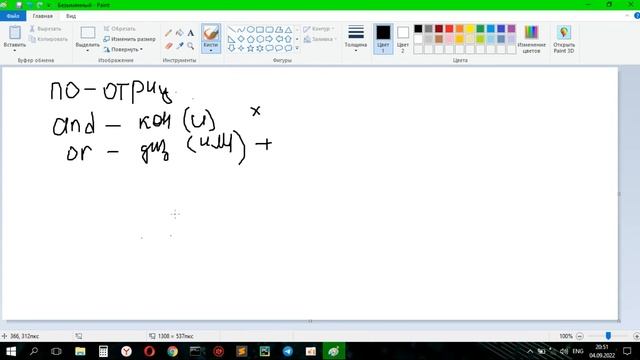Open the Paint Help question mark icon

pyautogui.click(x=637, y=16)
